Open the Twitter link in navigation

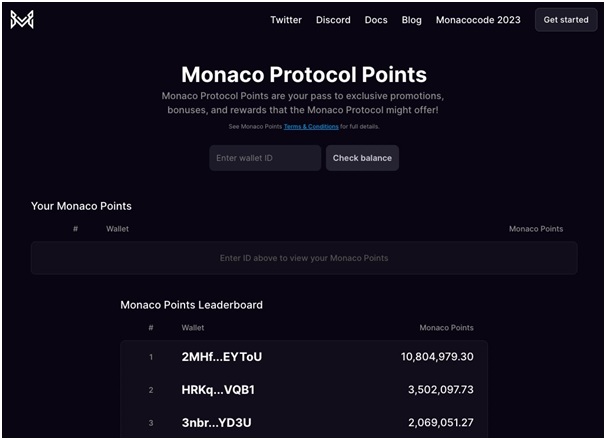[x=286, y=20]
